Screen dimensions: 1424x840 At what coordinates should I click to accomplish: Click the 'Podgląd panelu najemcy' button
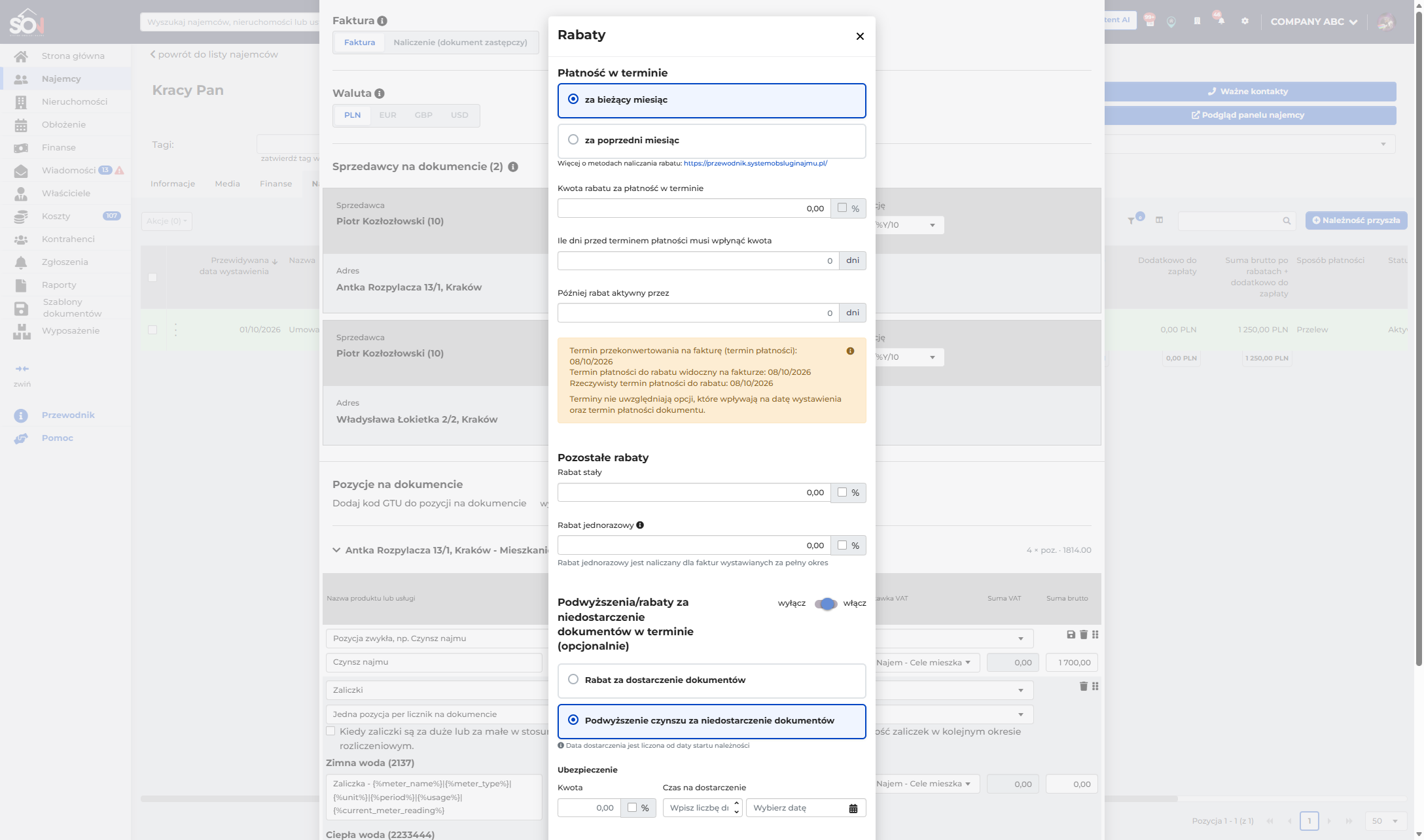(x=1250, y=115)
